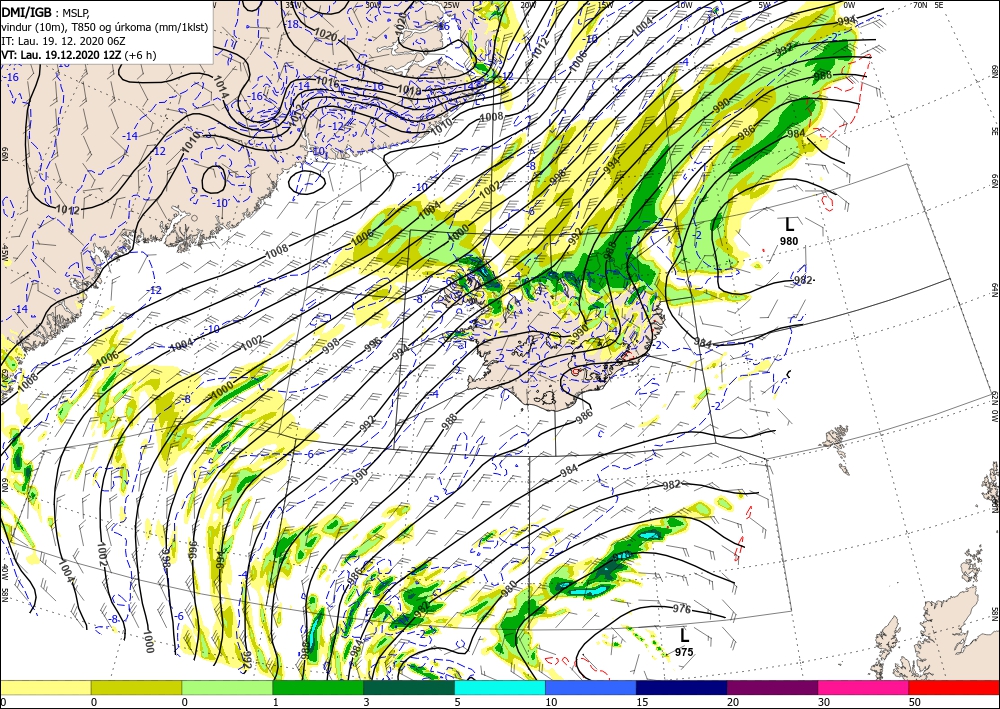Screen dimensions: 1000x709
Task: Click the 'L' low marker above 975
Action: pyautogui.click(x=684, y=635)
